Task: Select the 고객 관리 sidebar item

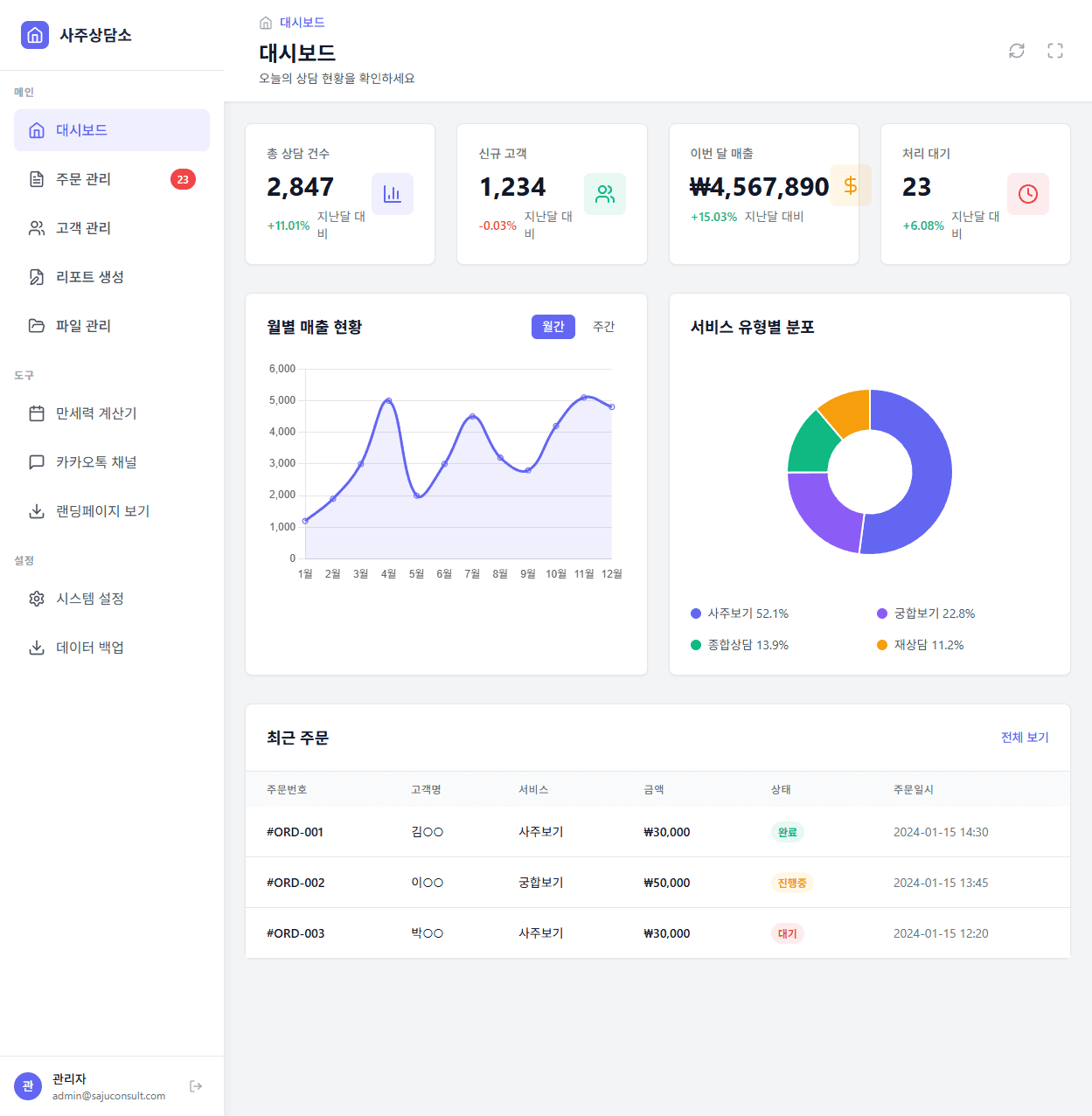Action: (x=83, y=228)
